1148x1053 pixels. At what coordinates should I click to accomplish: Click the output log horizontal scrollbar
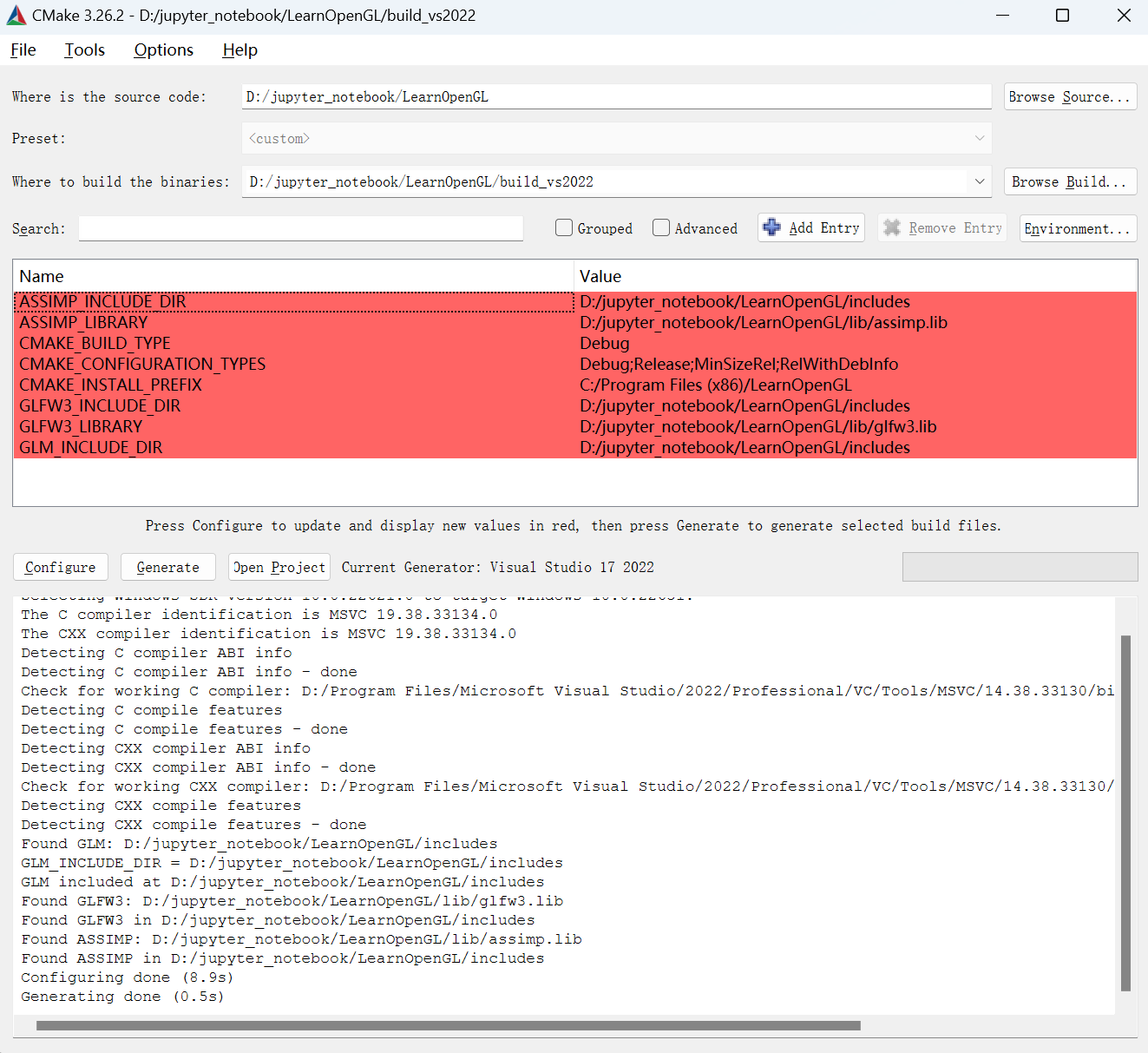449,1025
